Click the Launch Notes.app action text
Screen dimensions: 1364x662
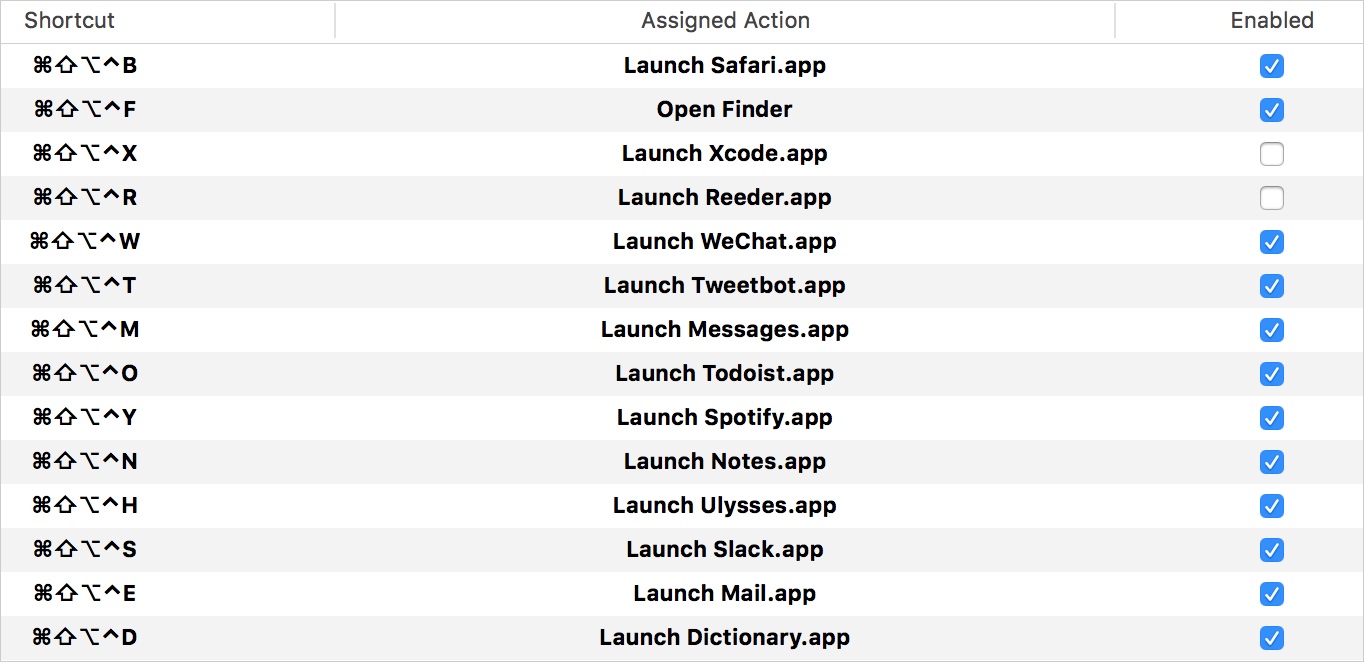(724, 462)
